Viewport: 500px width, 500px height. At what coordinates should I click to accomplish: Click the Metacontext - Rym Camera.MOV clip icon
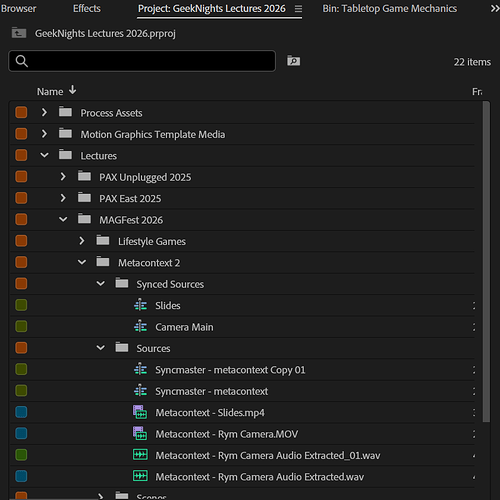point(140,433)
